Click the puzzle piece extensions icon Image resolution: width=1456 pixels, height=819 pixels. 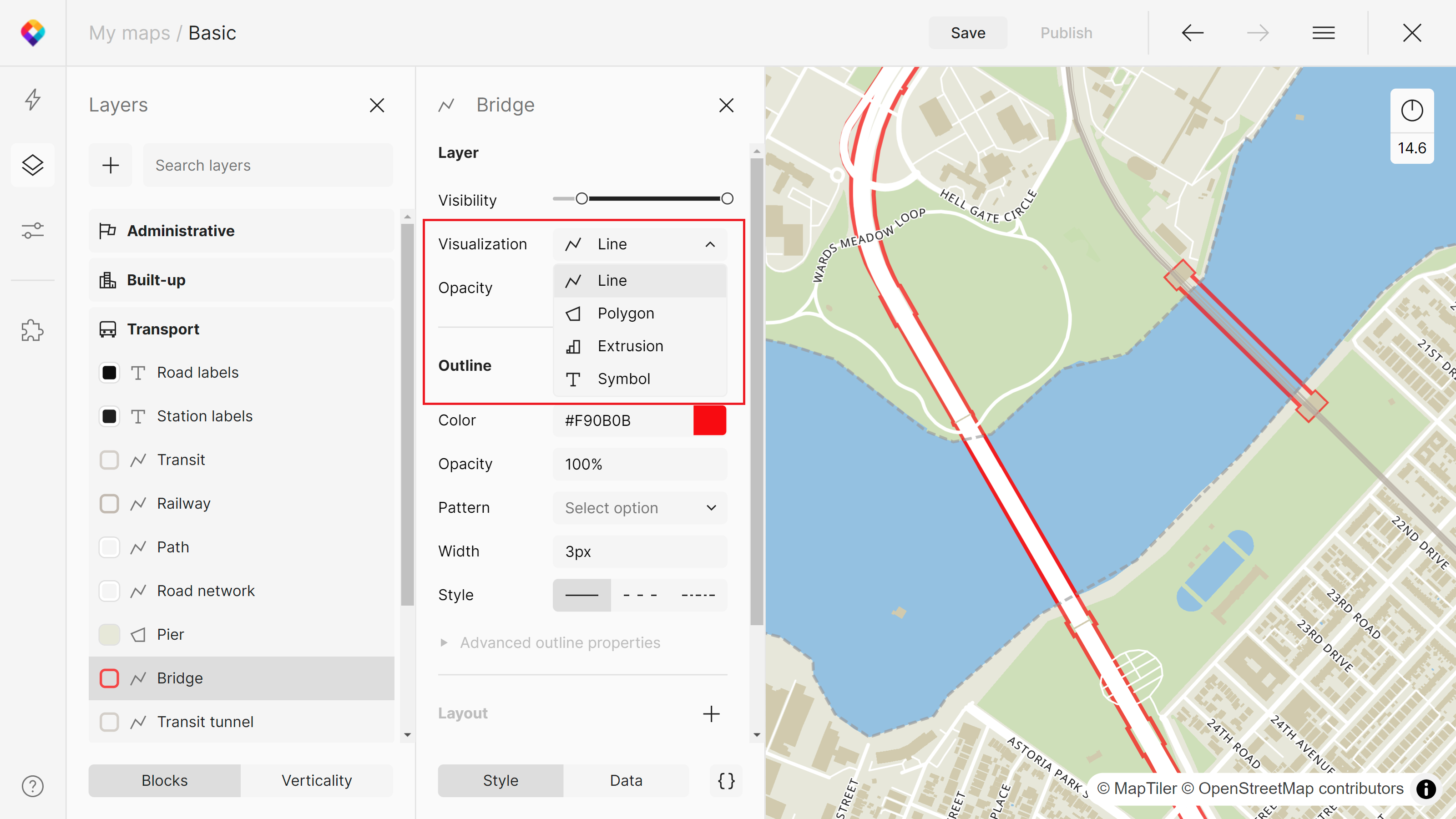(32, 331)
